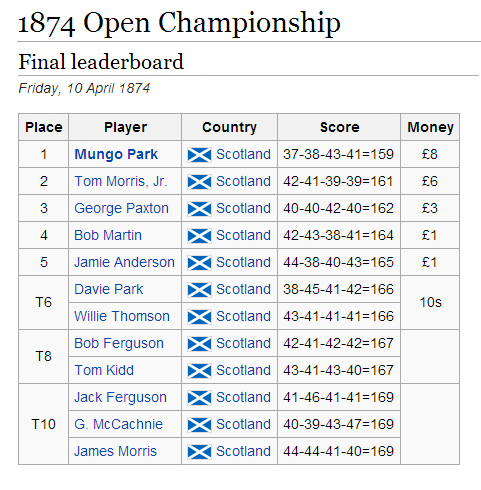The width and height of the screenshot is (481, 490).
Task: Click the flag icon in Tom Kidd row
Action: pyautogui.click(x=199, y=371)
